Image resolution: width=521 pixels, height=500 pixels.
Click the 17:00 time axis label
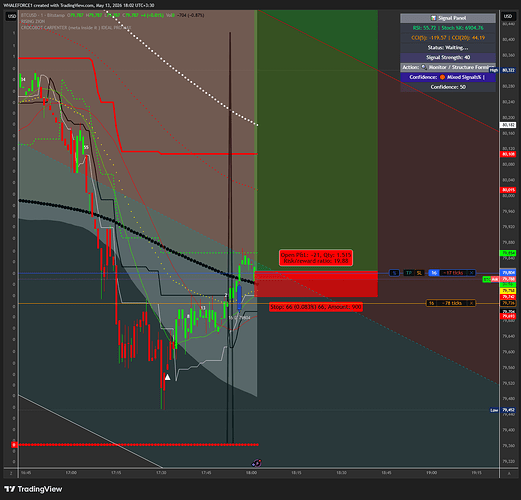[71, 473]
